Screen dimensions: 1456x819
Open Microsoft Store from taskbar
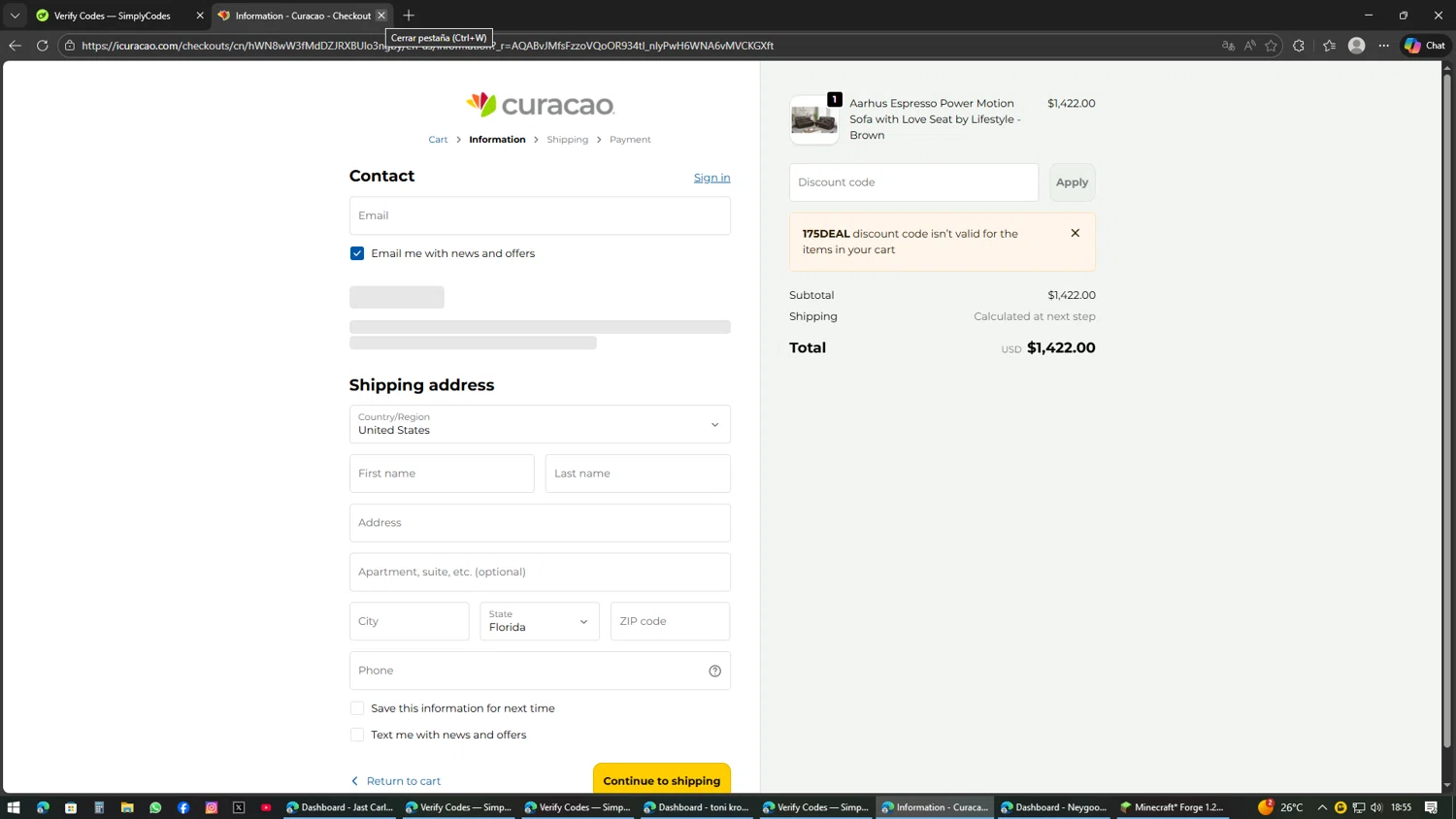71,807
